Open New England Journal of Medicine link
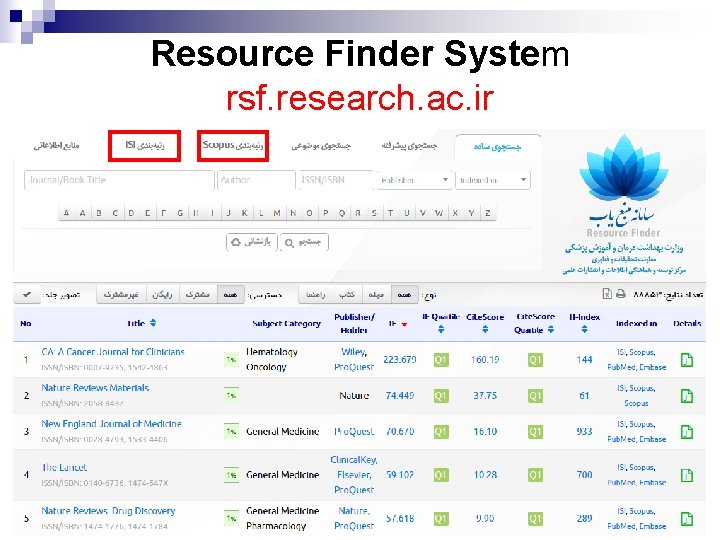The image size is (720, 540). (x=112, y=424)
